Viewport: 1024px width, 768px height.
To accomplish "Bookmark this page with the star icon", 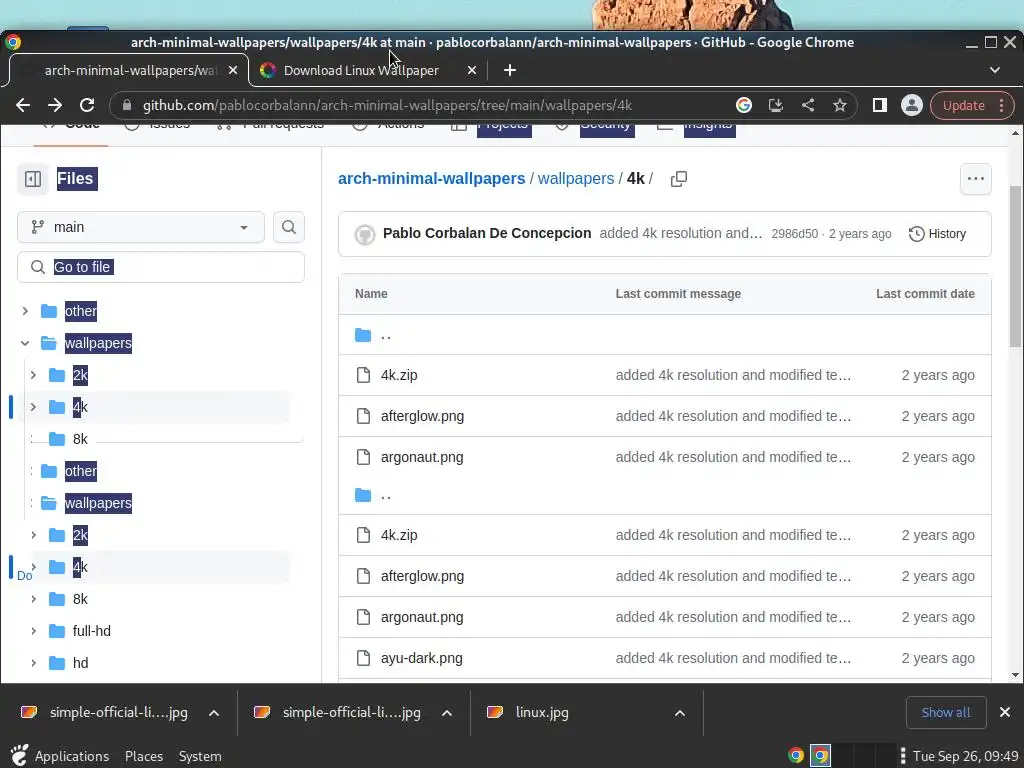I will click(840, 105).
